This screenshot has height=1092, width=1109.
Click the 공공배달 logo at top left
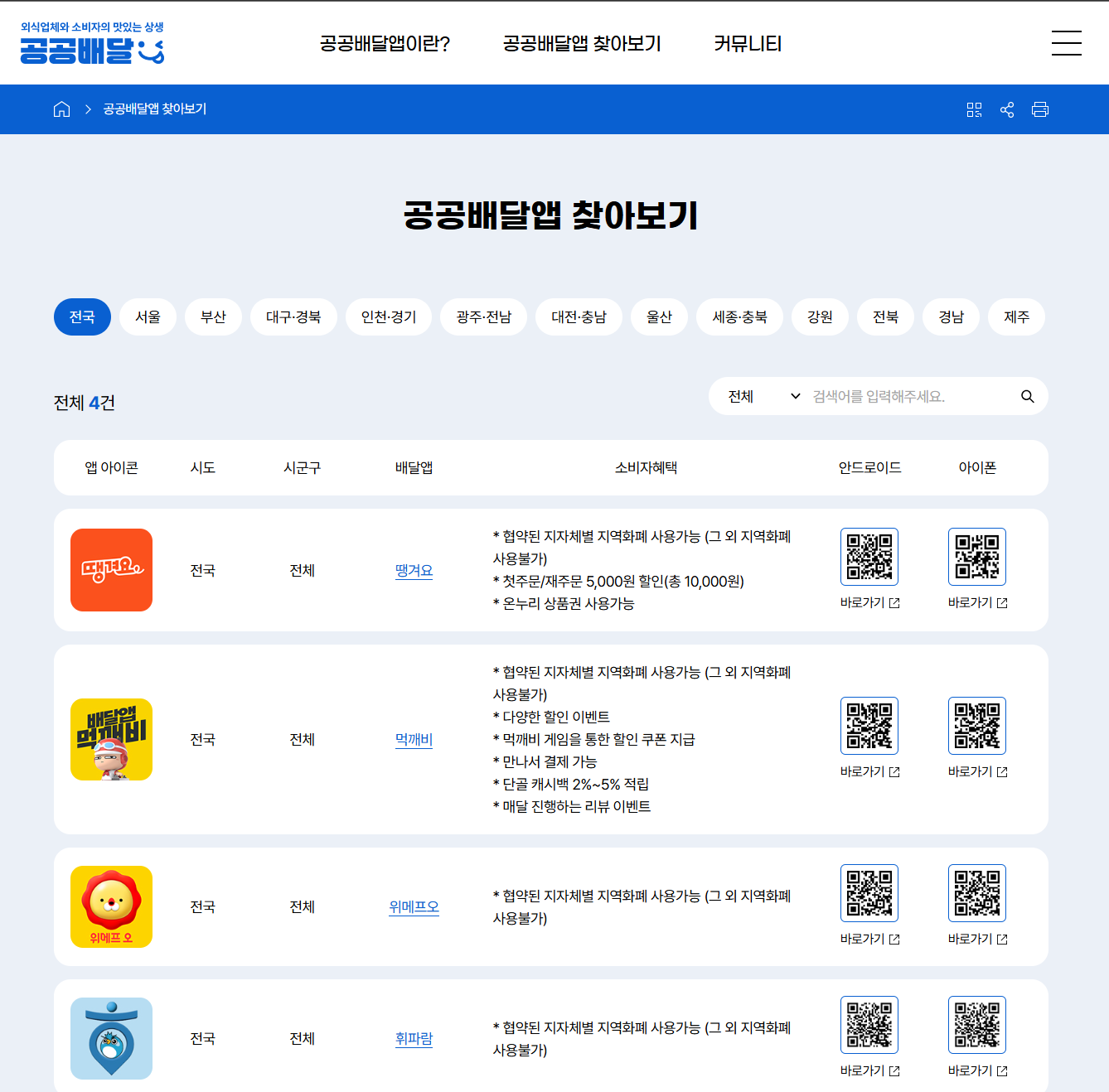tap(91, 43)
